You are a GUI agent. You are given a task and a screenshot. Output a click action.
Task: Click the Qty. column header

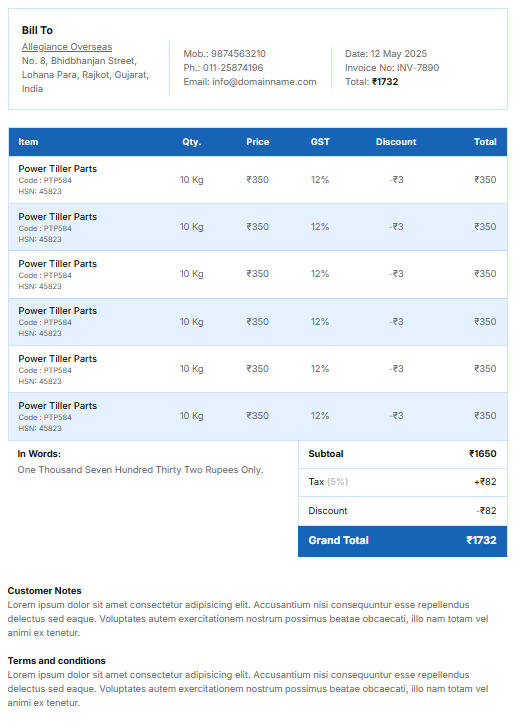click(x=191, y=142)
